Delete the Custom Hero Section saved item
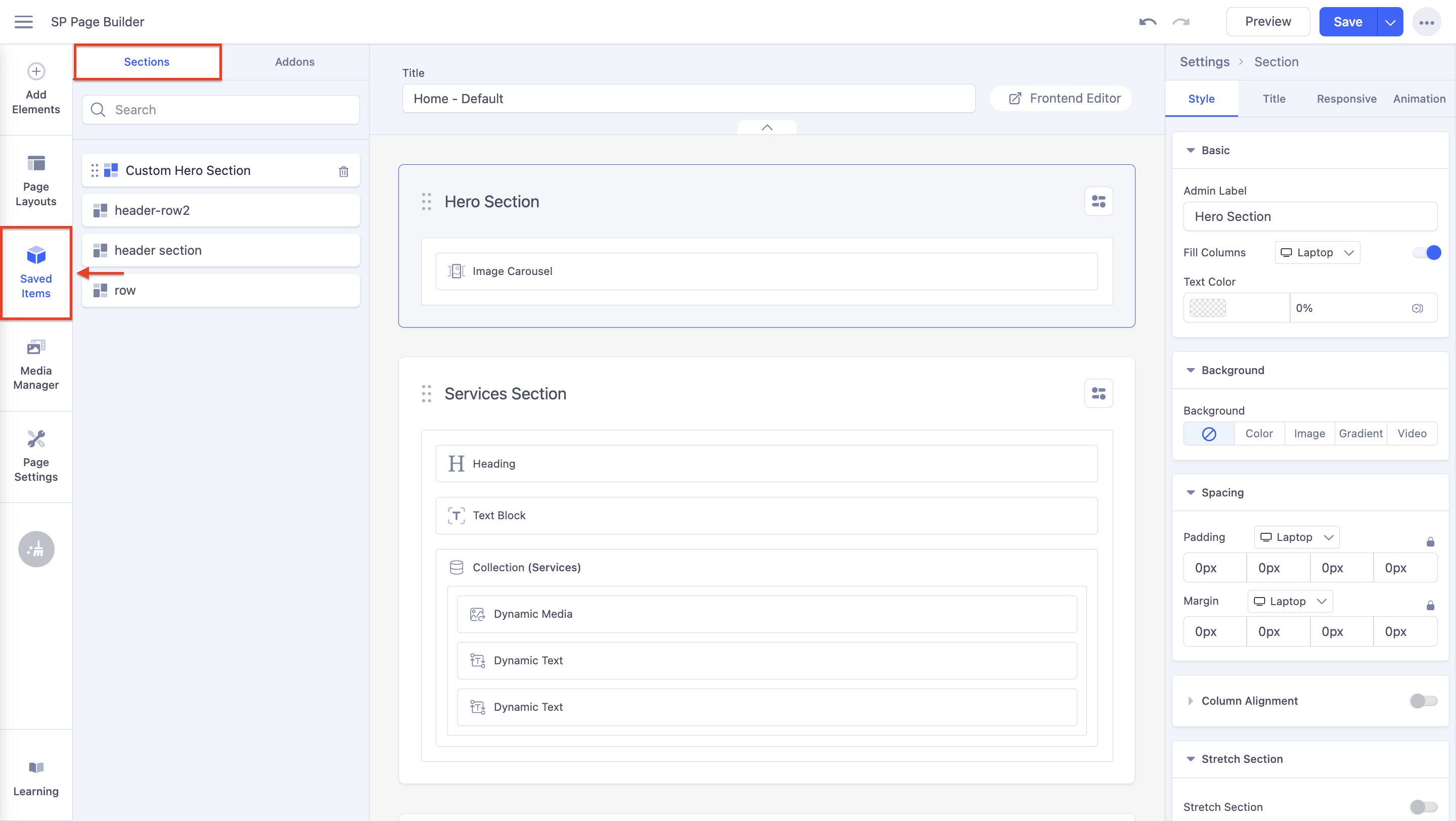This screenshot has width=1456, height=821. (343, 171)
